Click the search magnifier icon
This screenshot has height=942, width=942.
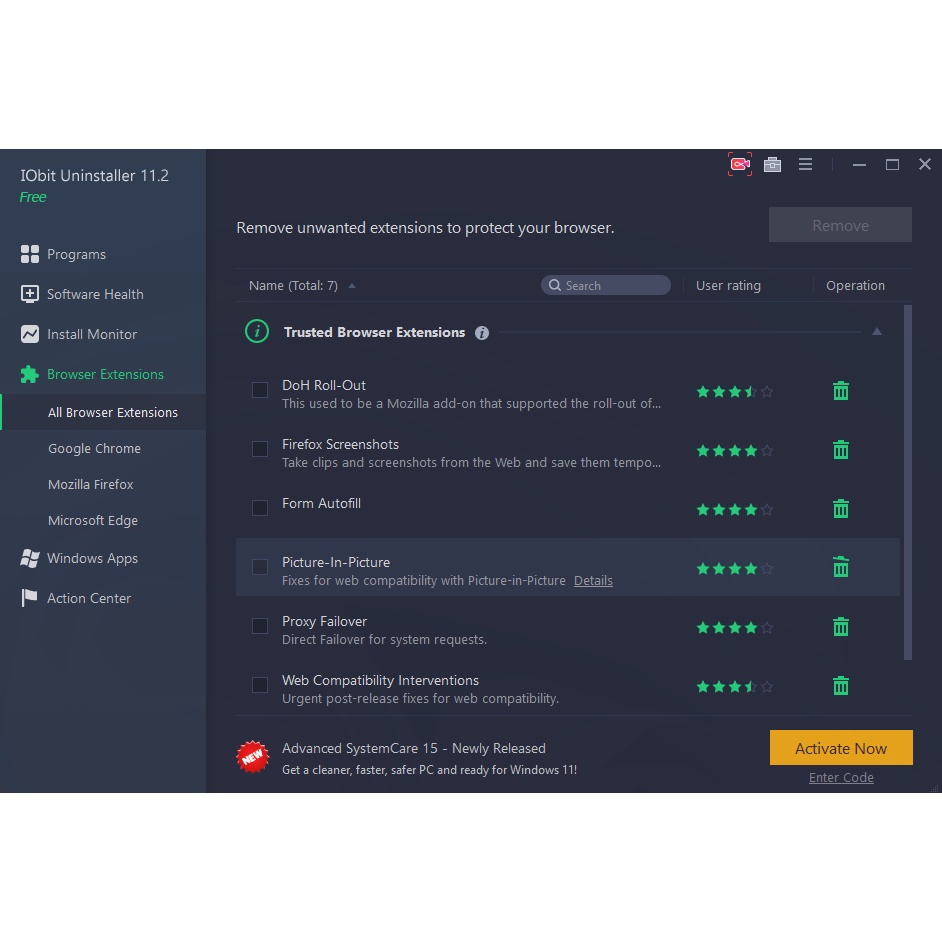(555, 285)
